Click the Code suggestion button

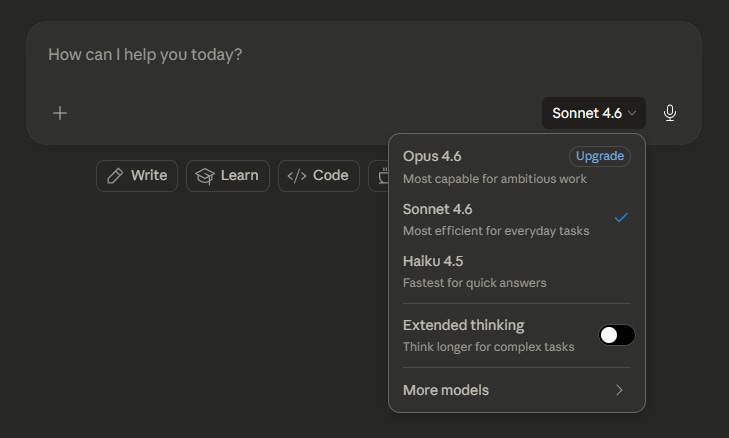tap(319, 176)
